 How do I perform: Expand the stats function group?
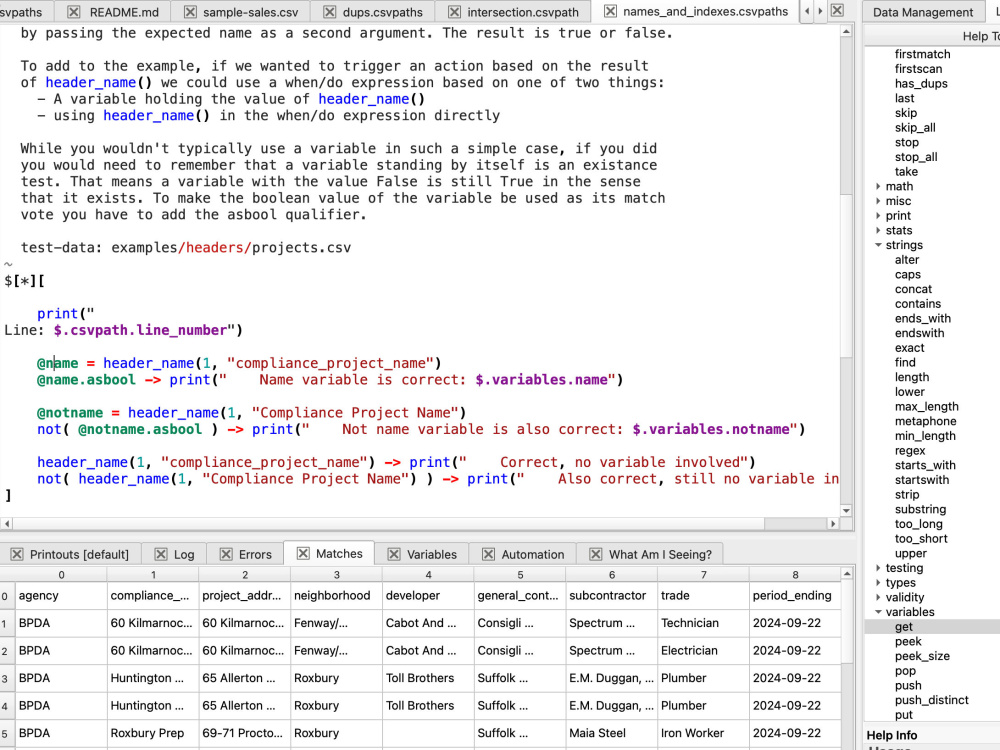[878, 230]
